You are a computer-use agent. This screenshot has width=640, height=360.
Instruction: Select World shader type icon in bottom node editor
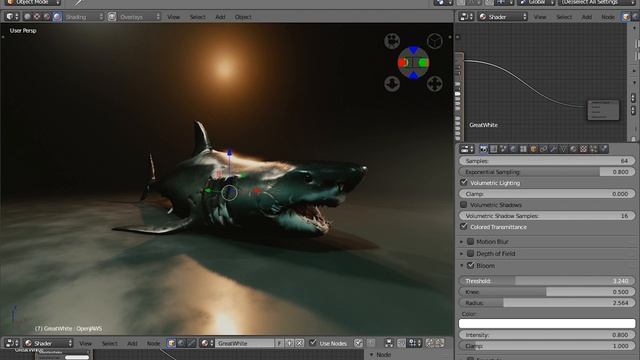tap(181, 343)
